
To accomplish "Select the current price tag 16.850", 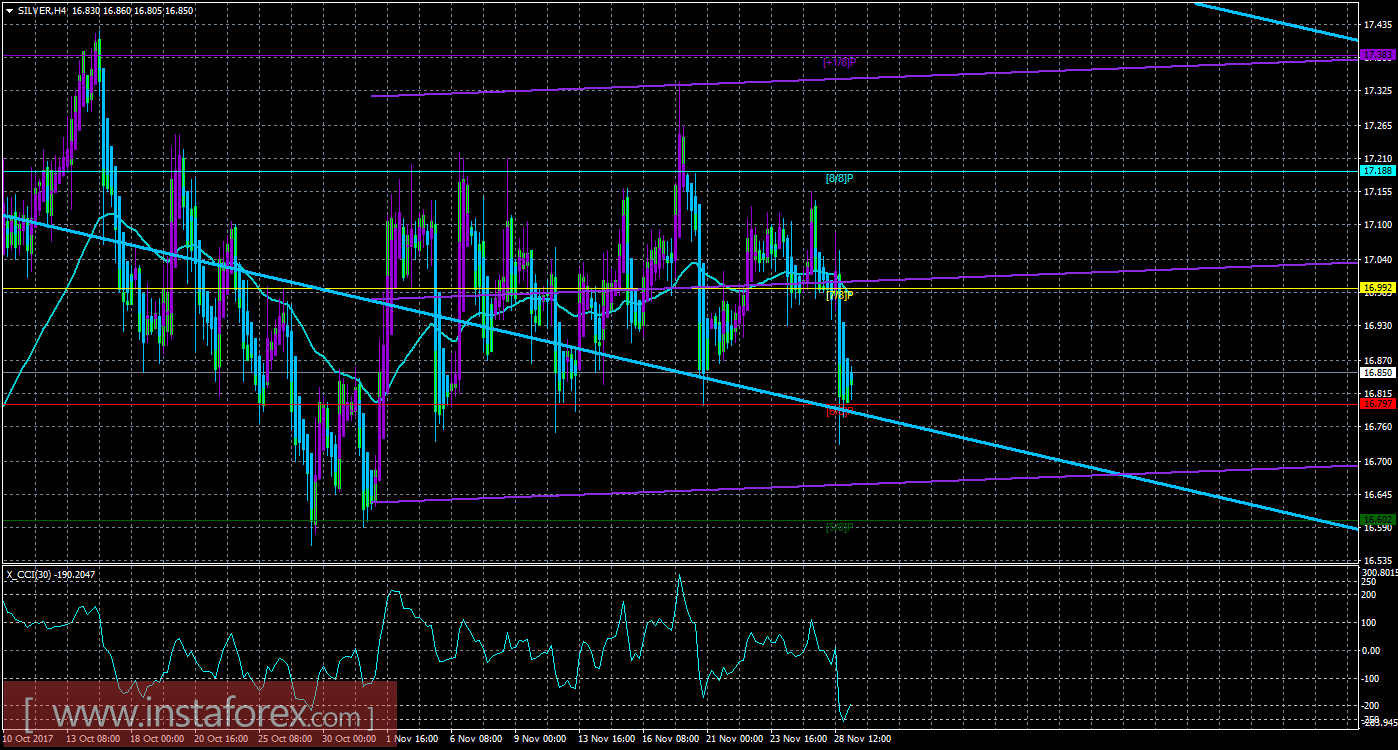I will tap(1378, 372).
